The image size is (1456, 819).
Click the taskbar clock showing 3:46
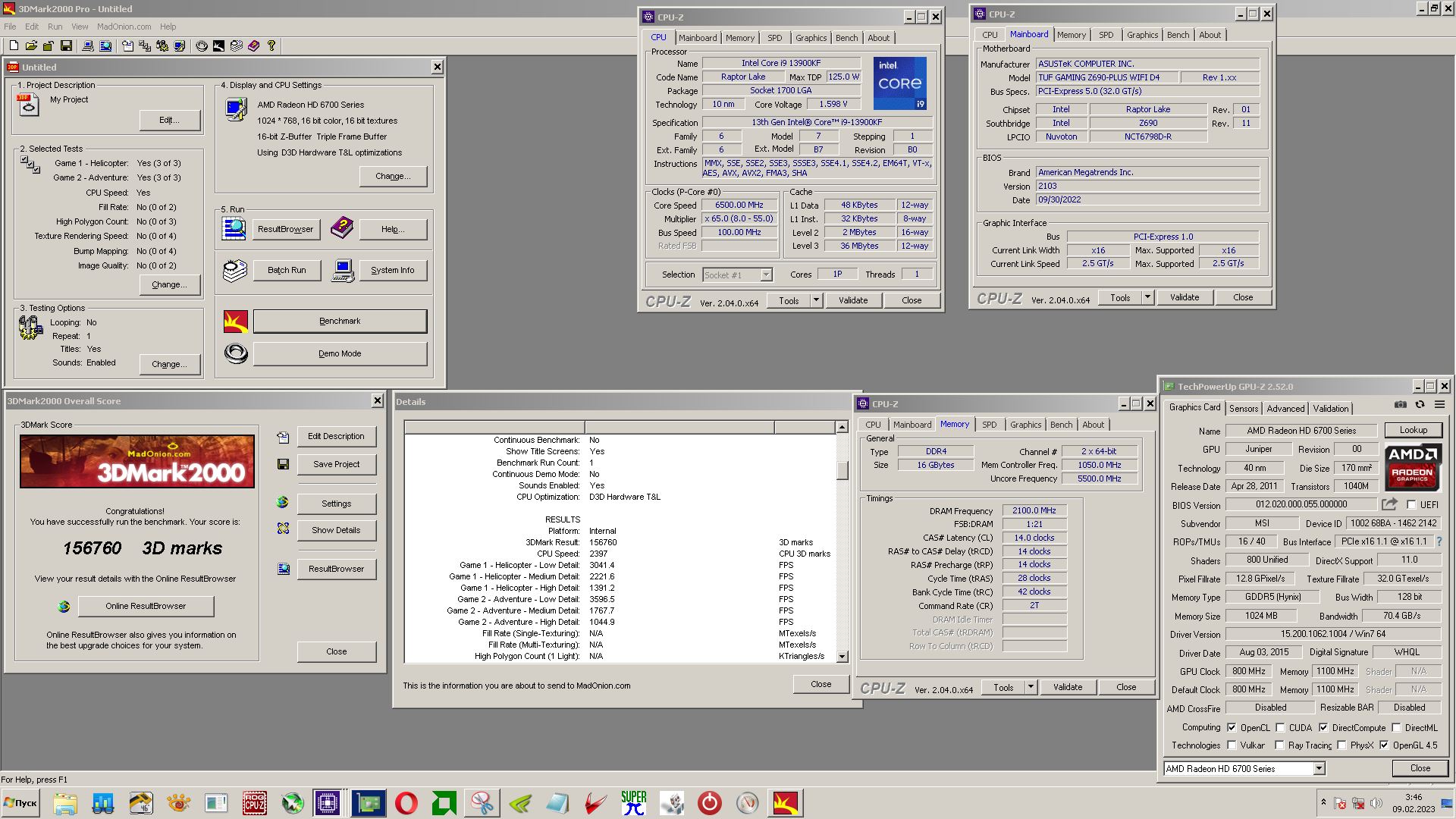point(1413,797)
